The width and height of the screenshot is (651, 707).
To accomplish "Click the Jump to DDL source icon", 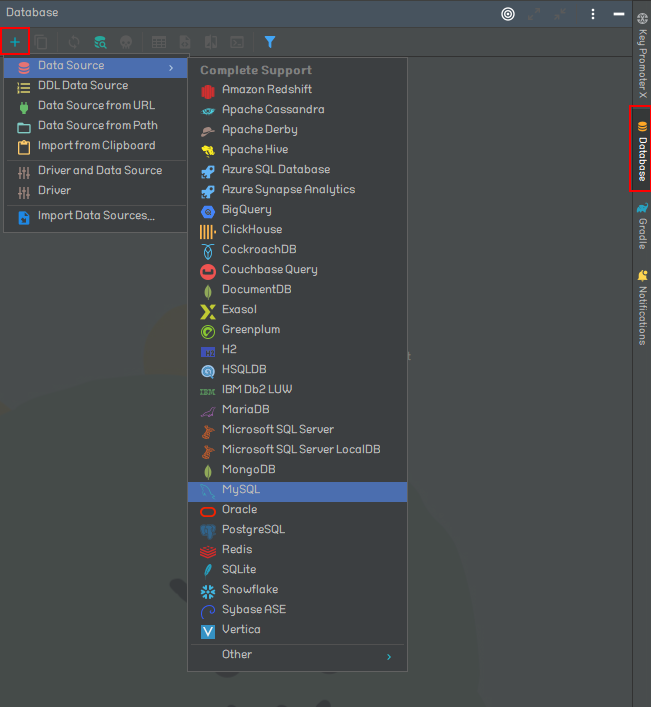I will coord(185,42).
